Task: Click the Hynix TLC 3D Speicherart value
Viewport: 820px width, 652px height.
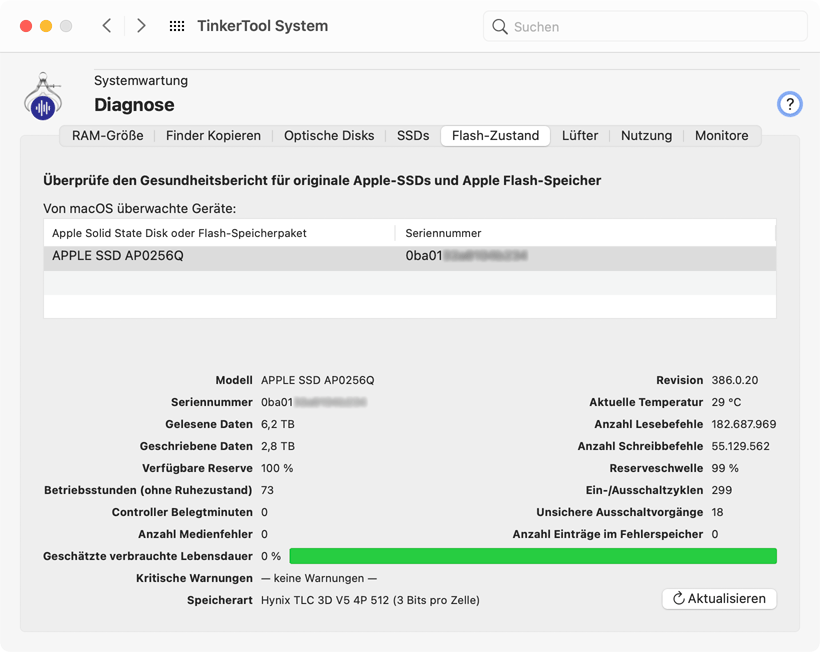Action: point(370,600)
